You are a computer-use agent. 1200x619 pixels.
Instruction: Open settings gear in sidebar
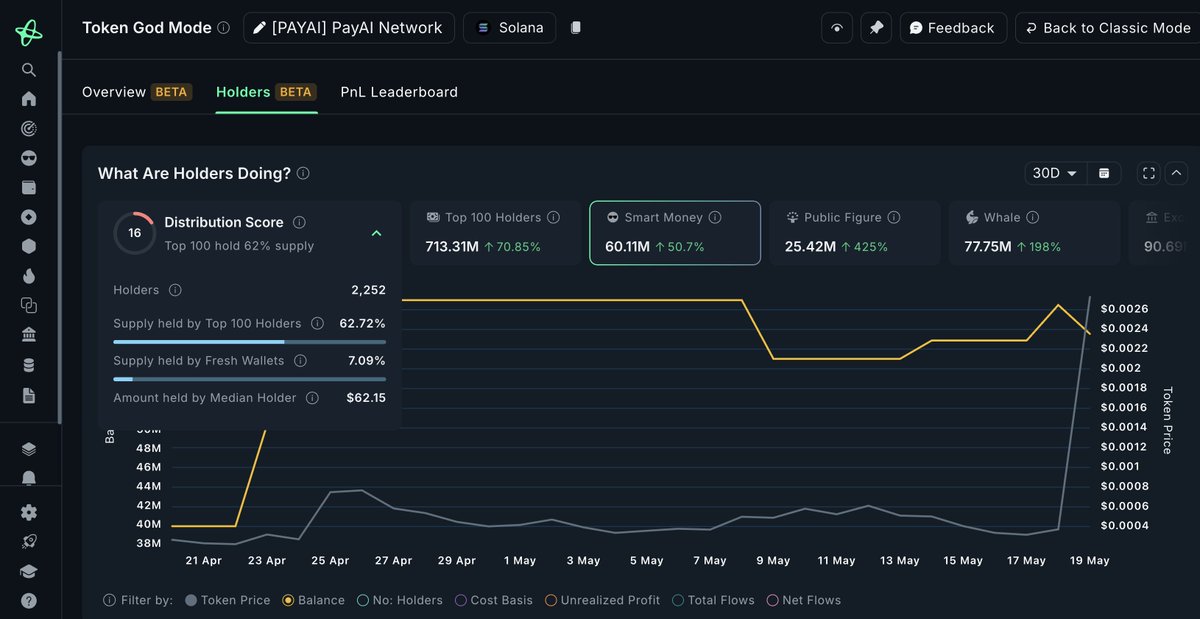pos(29,512)
